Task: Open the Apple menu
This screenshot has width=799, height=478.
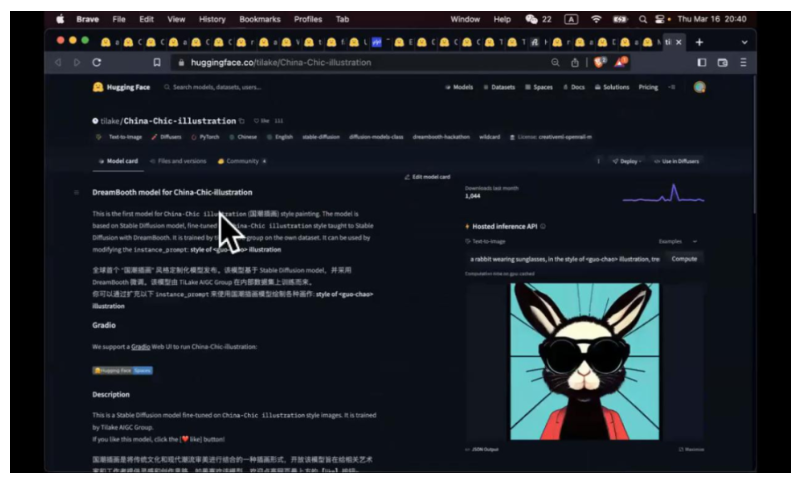Action: click(60, 19)
